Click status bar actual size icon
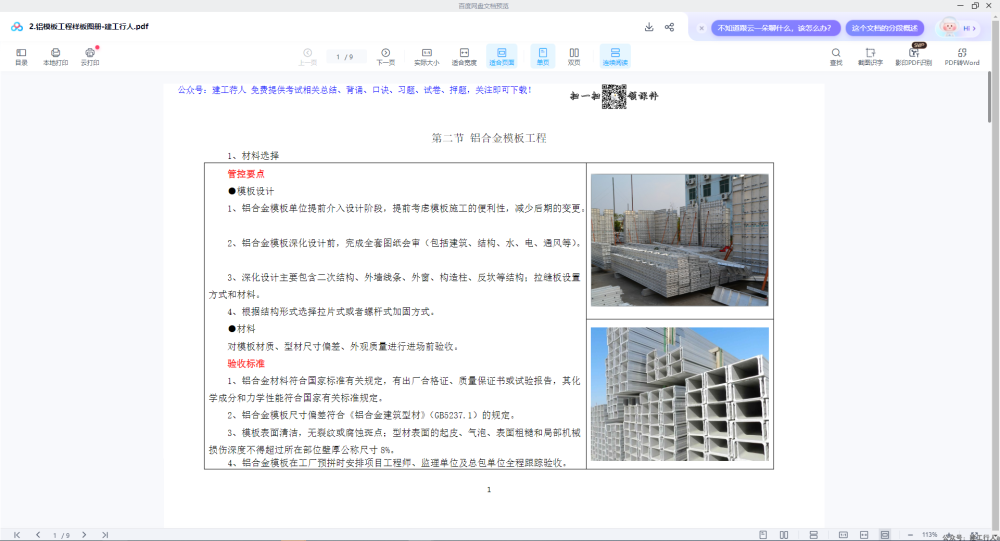This screenshot has width=1000, height=541. click(843, 535)
